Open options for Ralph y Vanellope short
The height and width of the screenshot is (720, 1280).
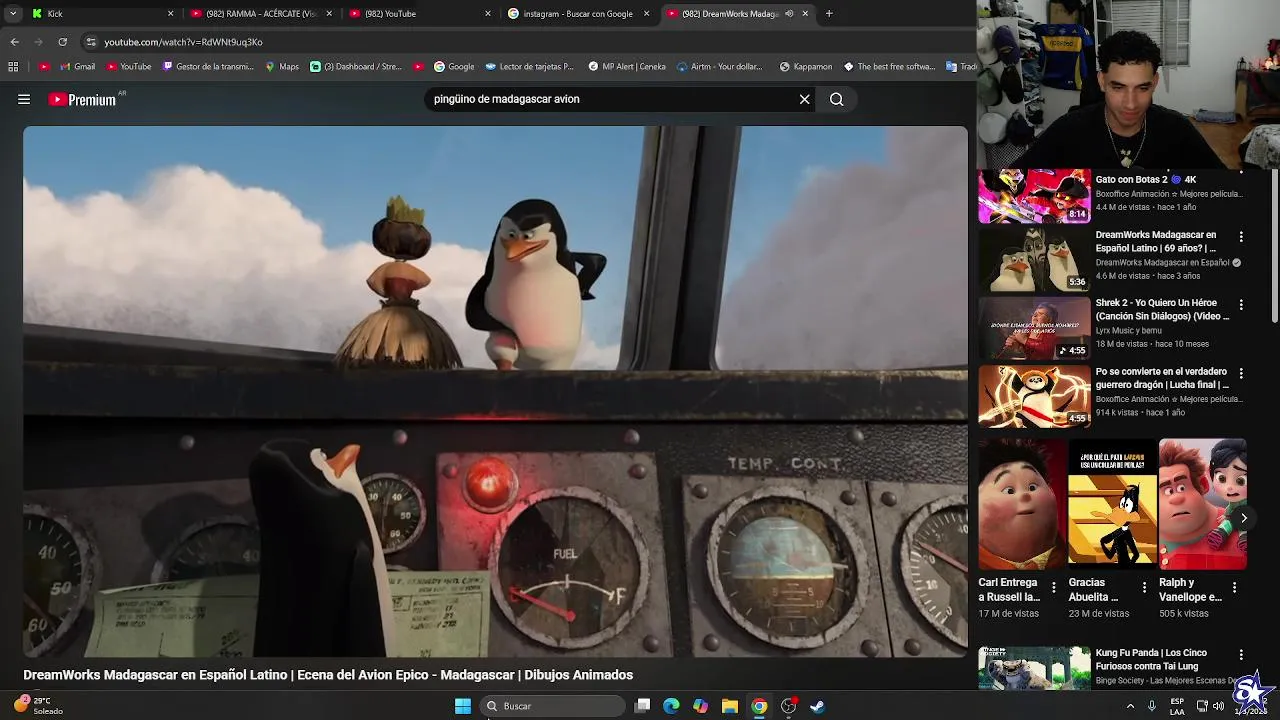point(1234,588)
